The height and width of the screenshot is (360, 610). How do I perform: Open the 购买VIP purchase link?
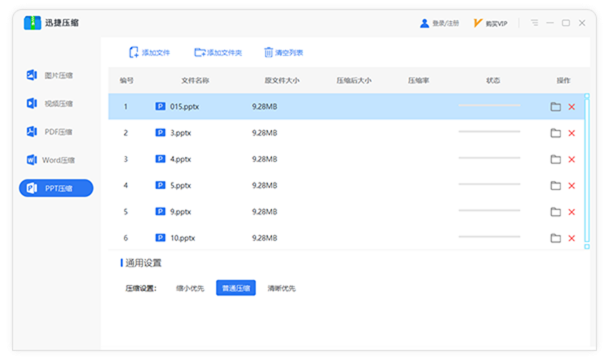tap(496, 24)
